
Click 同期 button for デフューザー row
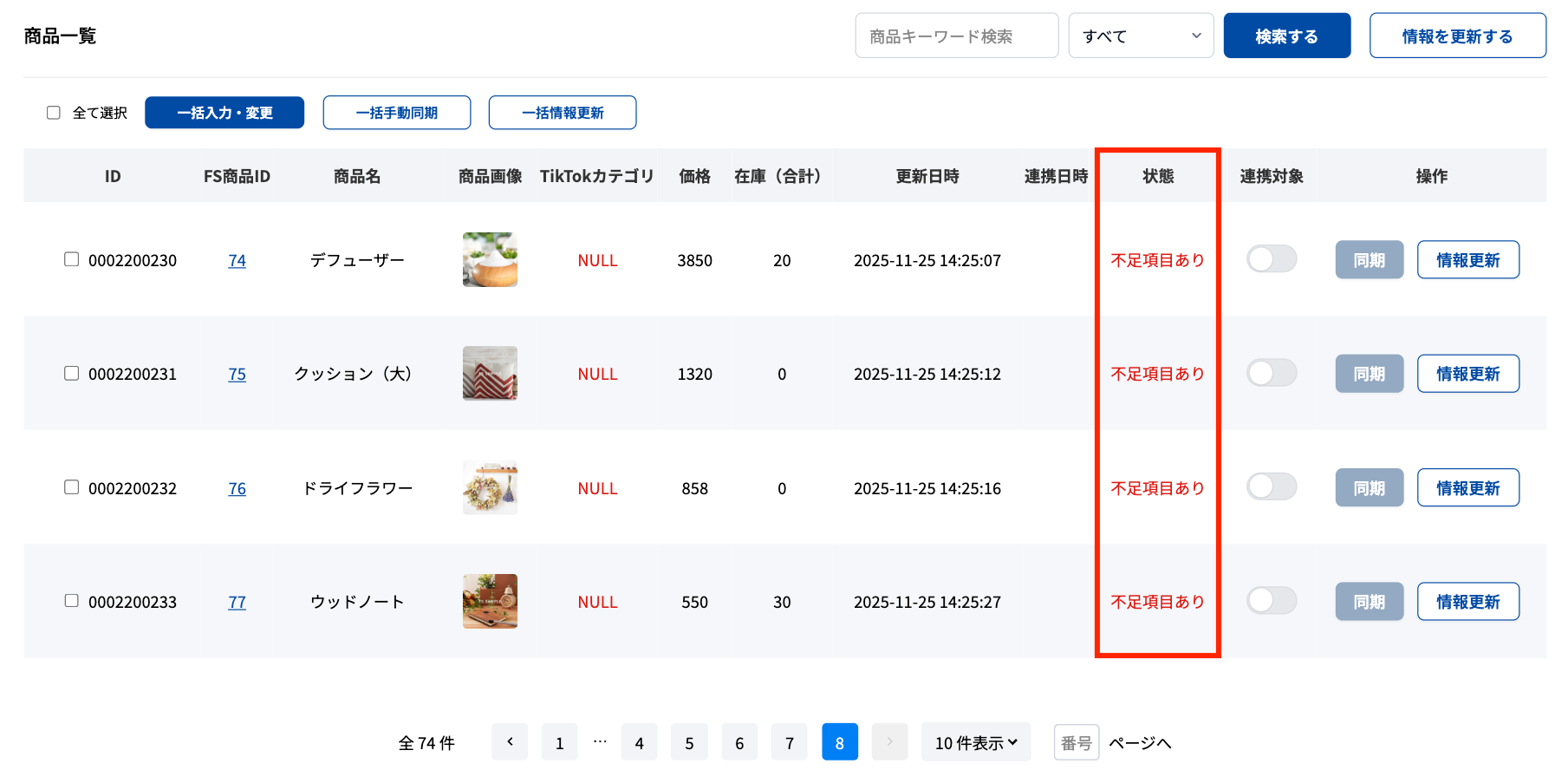[x=1370, y=260]
